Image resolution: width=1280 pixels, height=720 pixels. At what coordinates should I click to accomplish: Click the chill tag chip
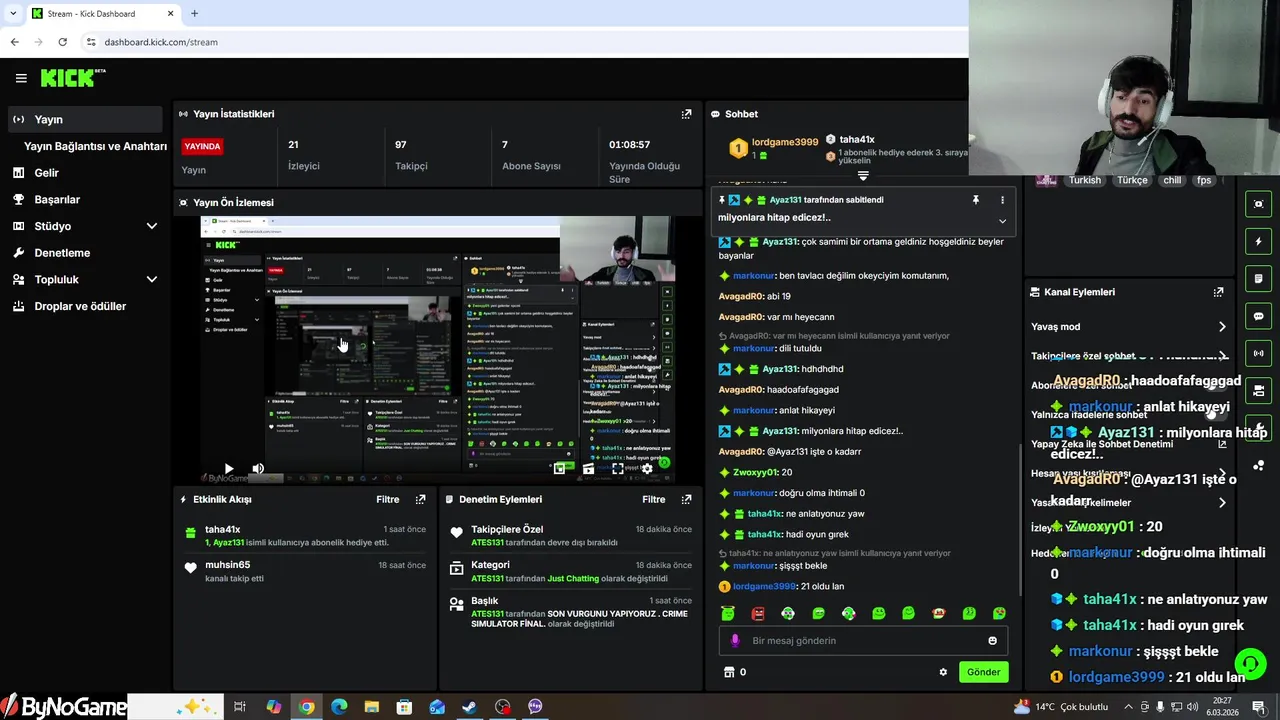coord(1172,181)
